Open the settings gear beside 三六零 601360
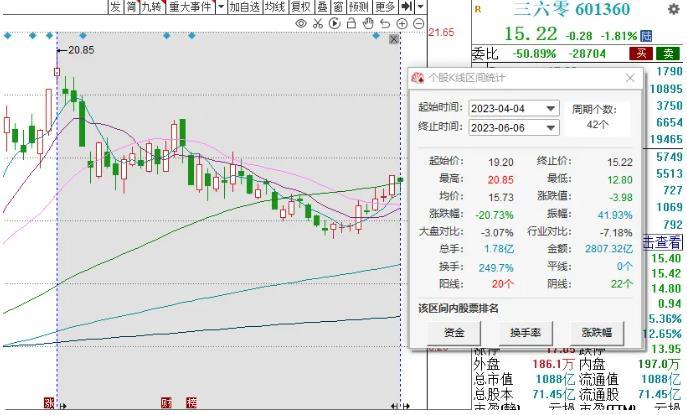 673,9
